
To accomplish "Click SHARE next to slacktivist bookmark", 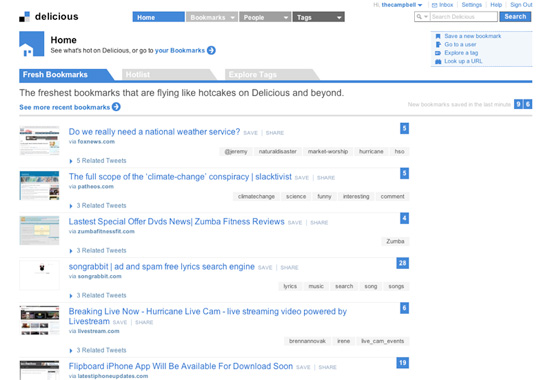I will pyautogui.click(x=326, y=178).
